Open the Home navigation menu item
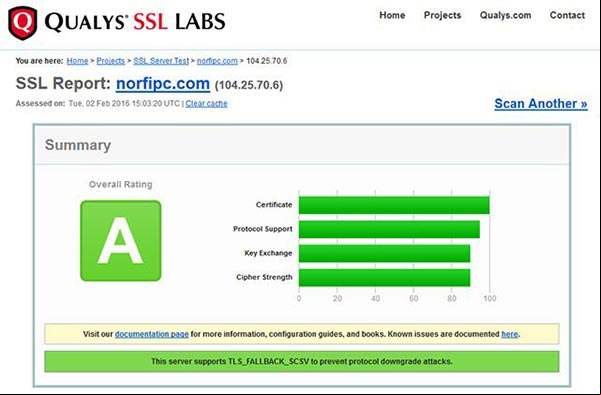This screenshot has height=395, width=601. 392,15
